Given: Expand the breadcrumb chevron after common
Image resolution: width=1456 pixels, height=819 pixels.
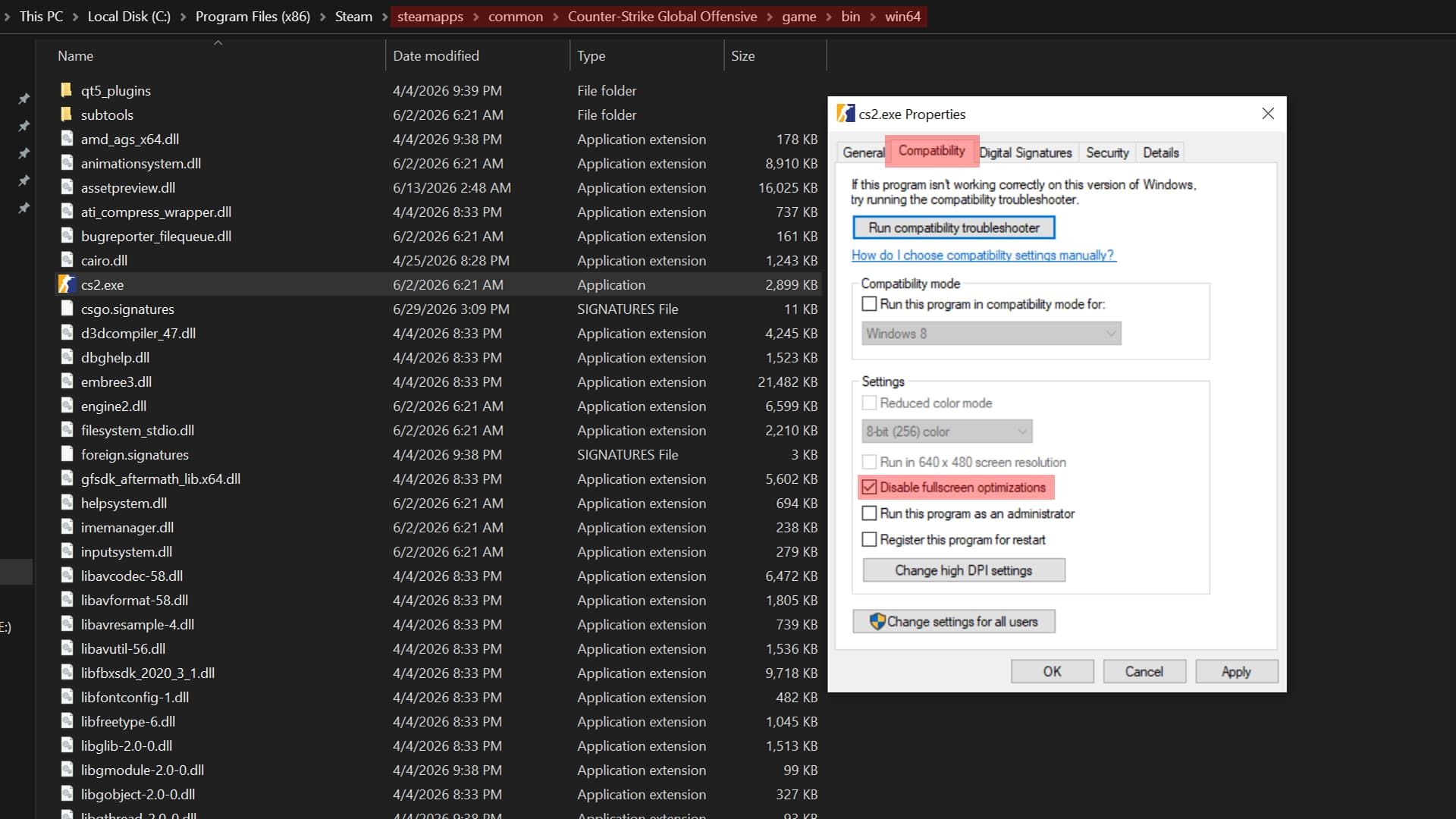Looking at the screenshot, I should [555, 17].
